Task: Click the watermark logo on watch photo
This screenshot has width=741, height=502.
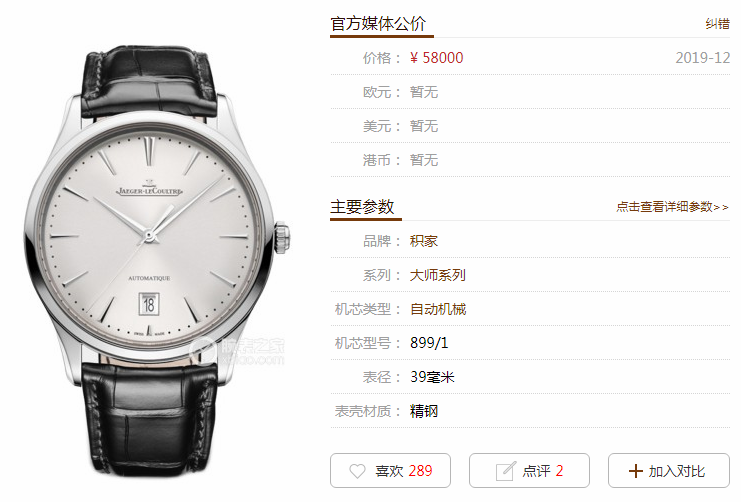Action: pos(237,352)
